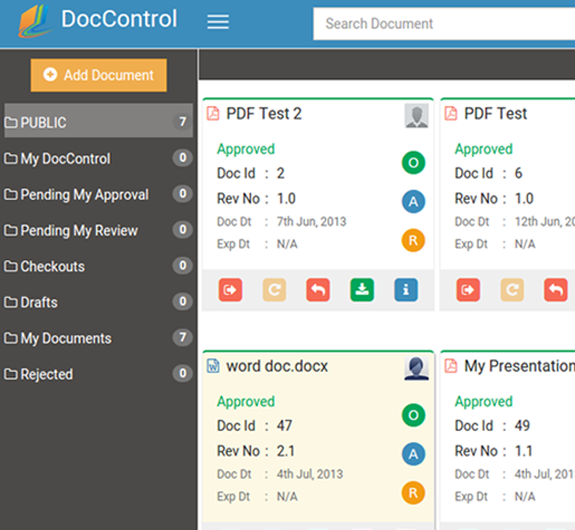Click the Word file icon on word doc.docx
The height and width of the screenshot is (530, 575).
(x=213, y=366)
